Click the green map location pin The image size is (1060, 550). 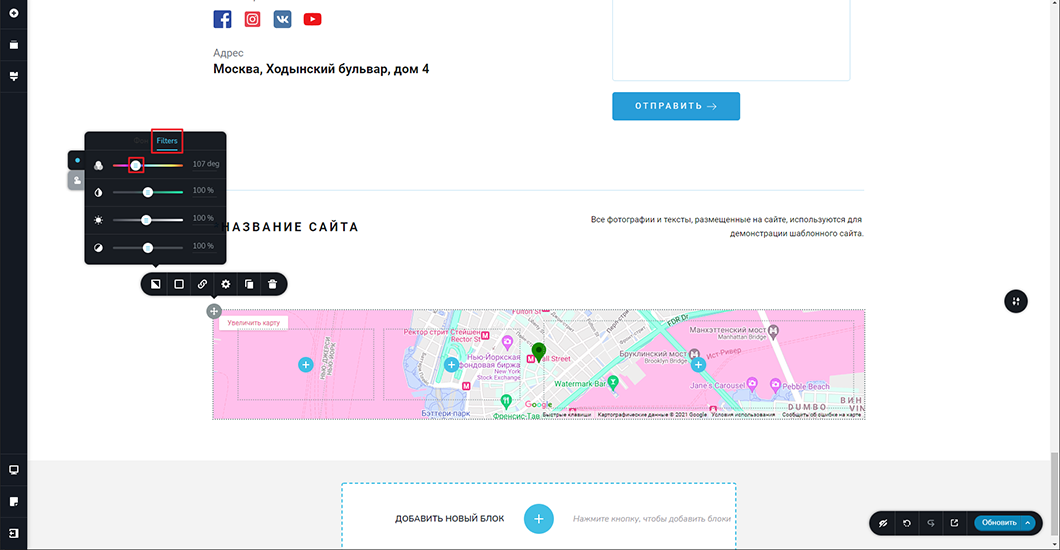[x=539, y=351]
